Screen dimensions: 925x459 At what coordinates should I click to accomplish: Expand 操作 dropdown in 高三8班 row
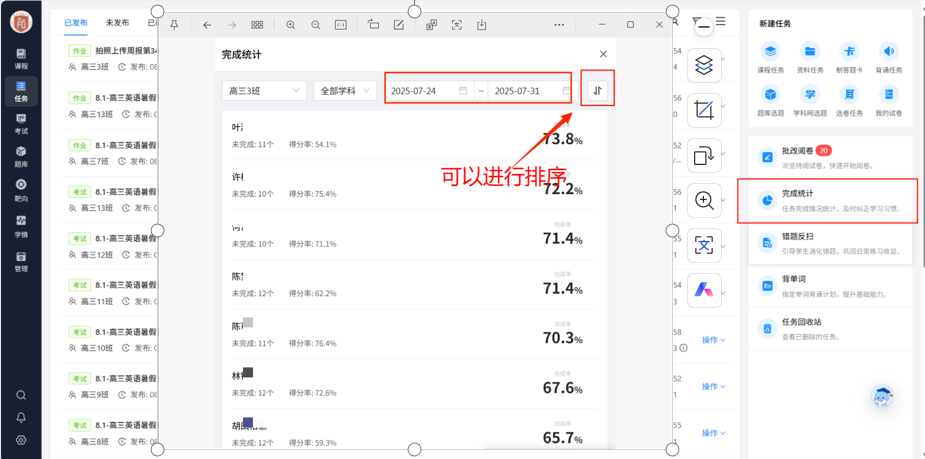tap(713, 433)
